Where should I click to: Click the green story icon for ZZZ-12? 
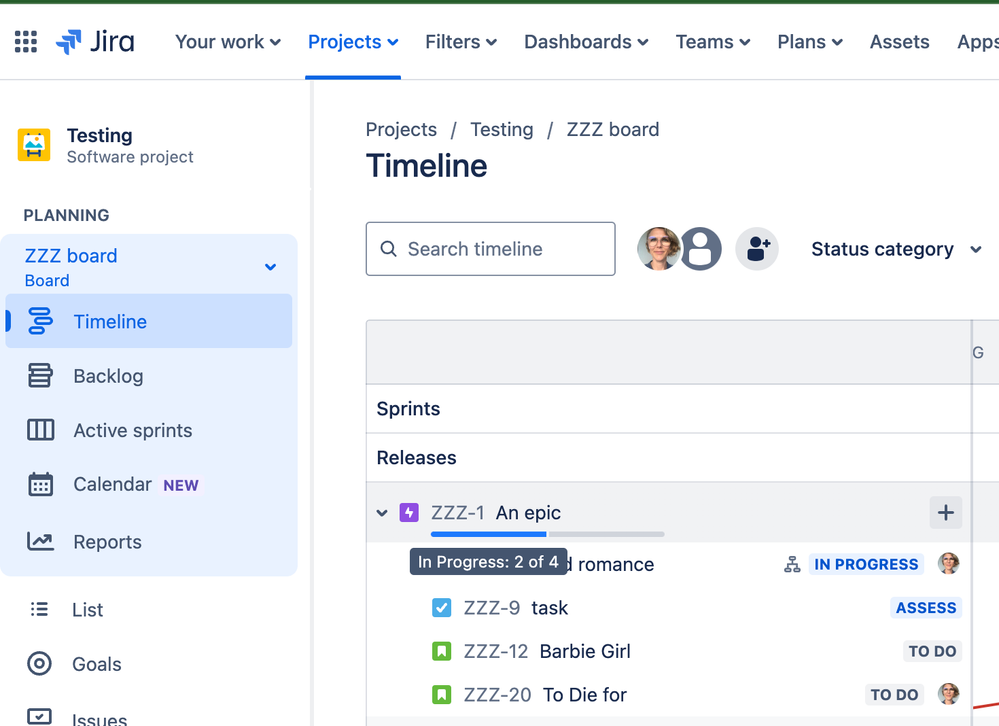(x=442, y=651)
